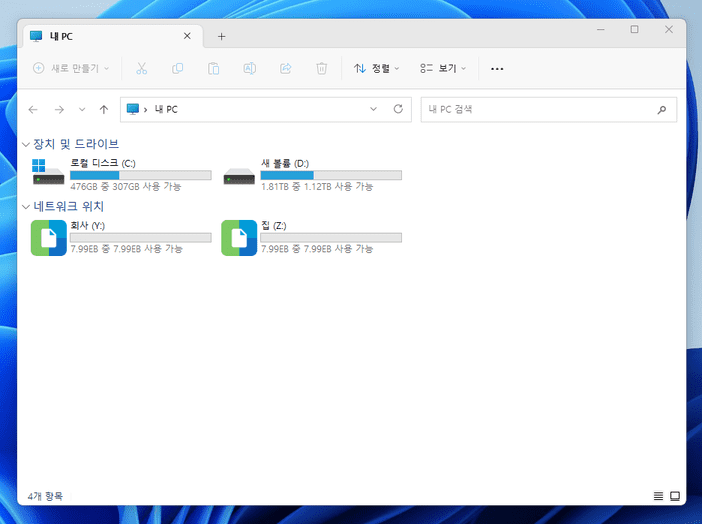Click the 장치 및 드라이브 heading
The height and width of the screenshot is (524, 702).
[x=76, y=144]
